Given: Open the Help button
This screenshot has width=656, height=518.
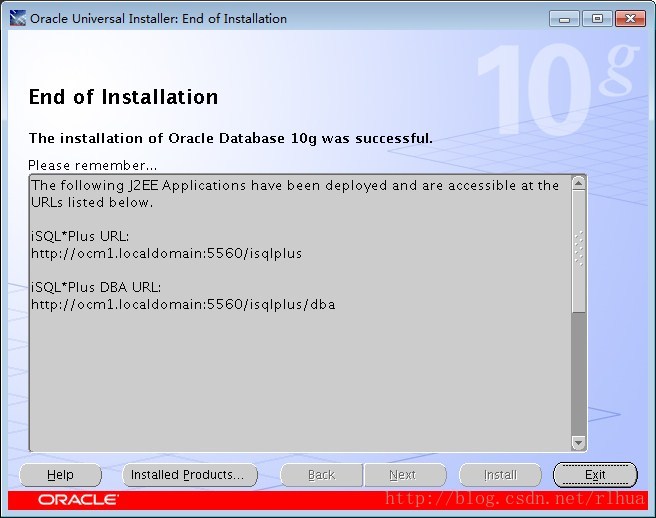Looking at the screenshot, I should [x=60, y=475].
